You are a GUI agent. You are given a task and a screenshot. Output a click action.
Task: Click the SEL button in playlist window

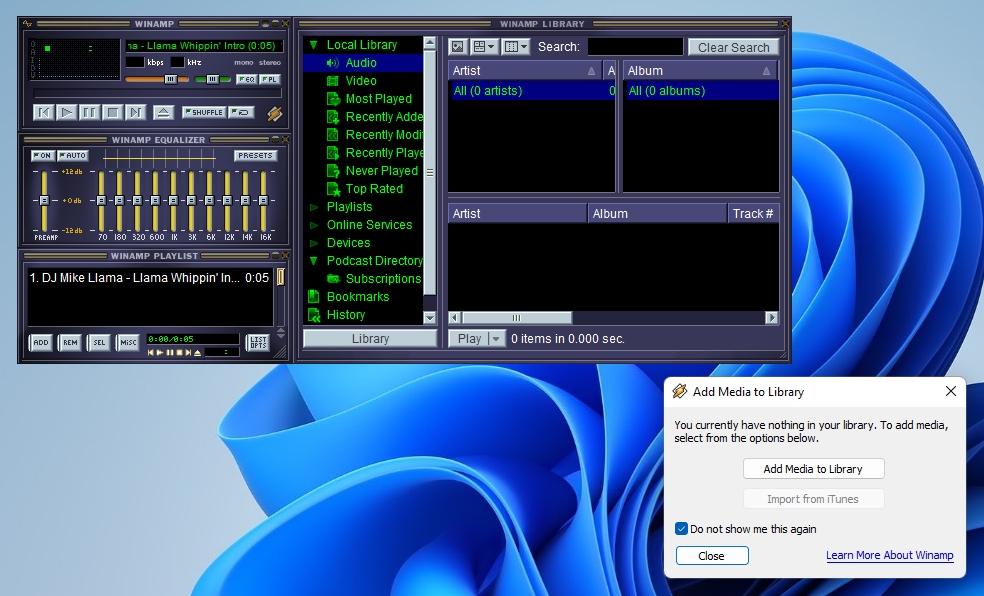tap(99, 343)
